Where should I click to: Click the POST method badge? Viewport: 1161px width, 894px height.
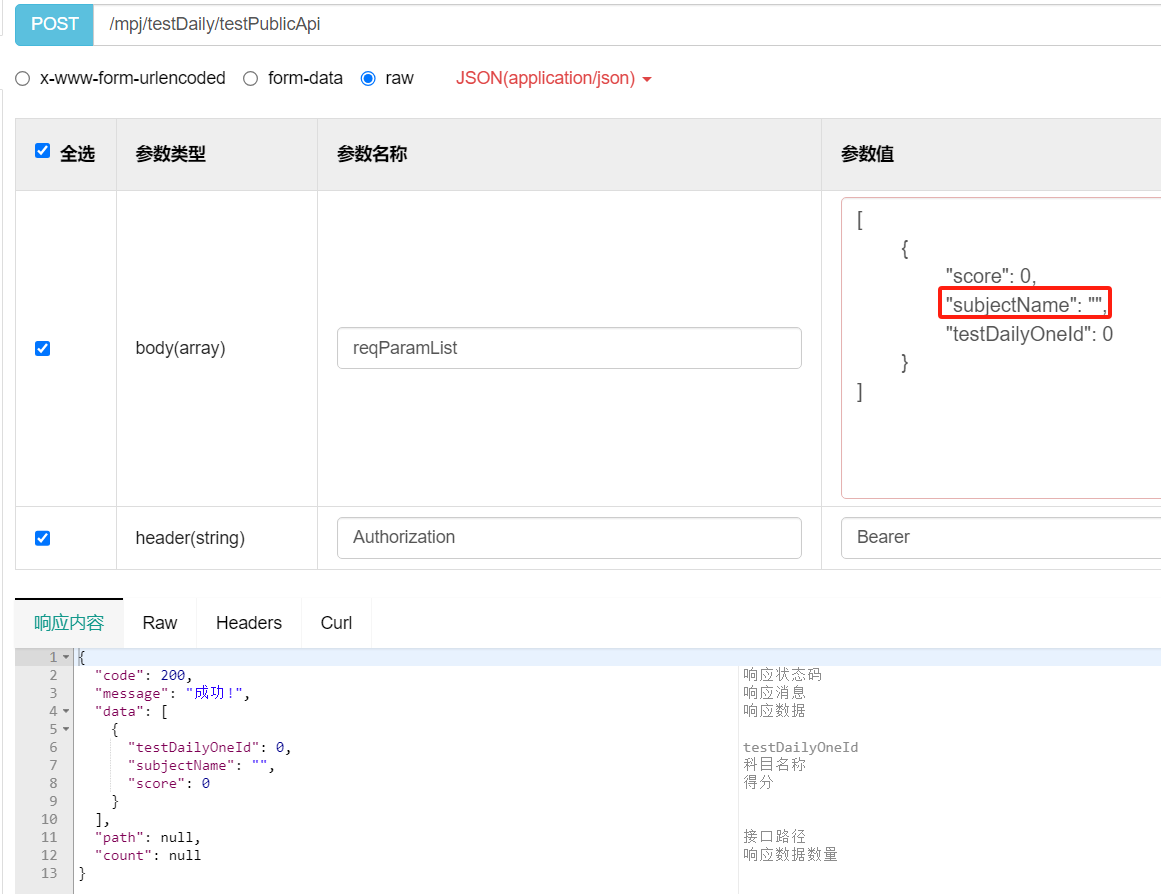click(54, 24)
